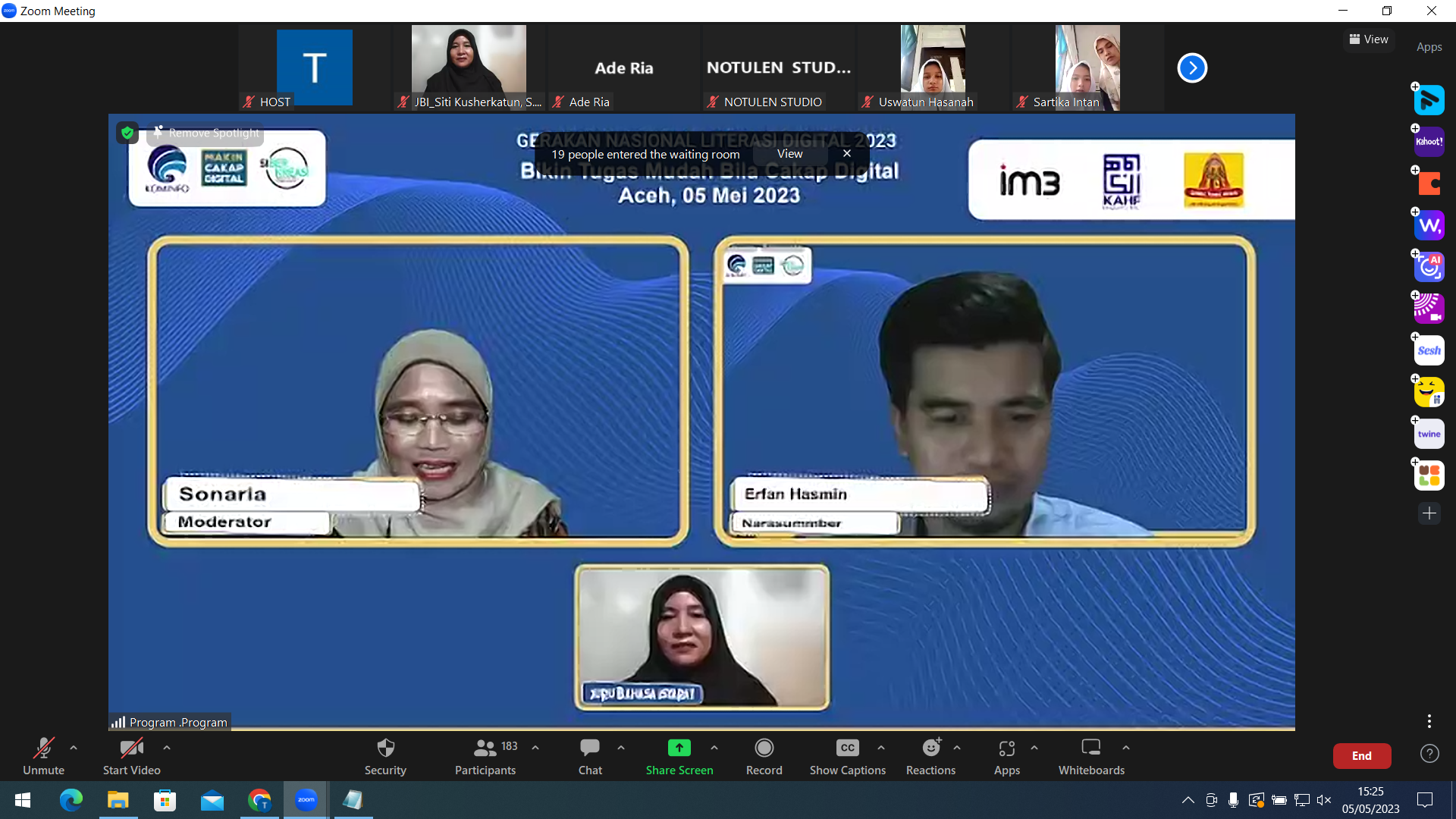Screen dimensions: 1456x819
Task: Click the red End meeting button
Action: click(x=1362, y=755)
